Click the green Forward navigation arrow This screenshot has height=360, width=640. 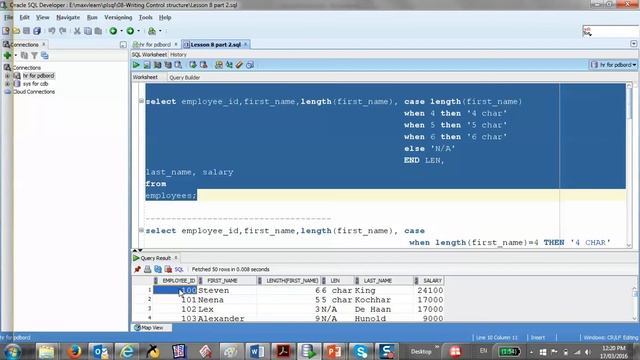[x=130, y=31]
